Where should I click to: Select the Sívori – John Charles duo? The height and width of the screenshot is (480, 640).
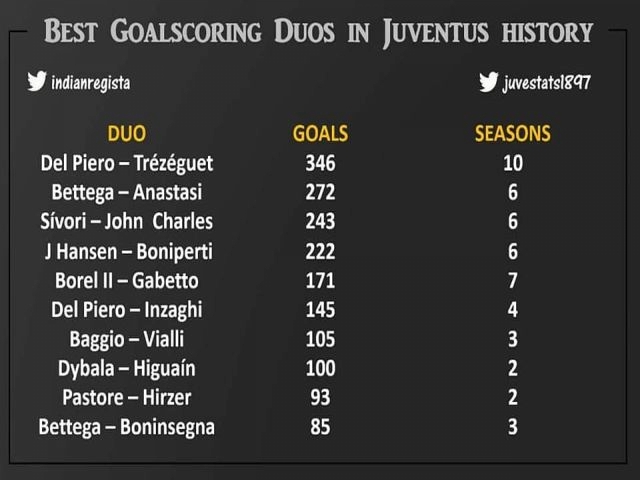coord(127,222)
